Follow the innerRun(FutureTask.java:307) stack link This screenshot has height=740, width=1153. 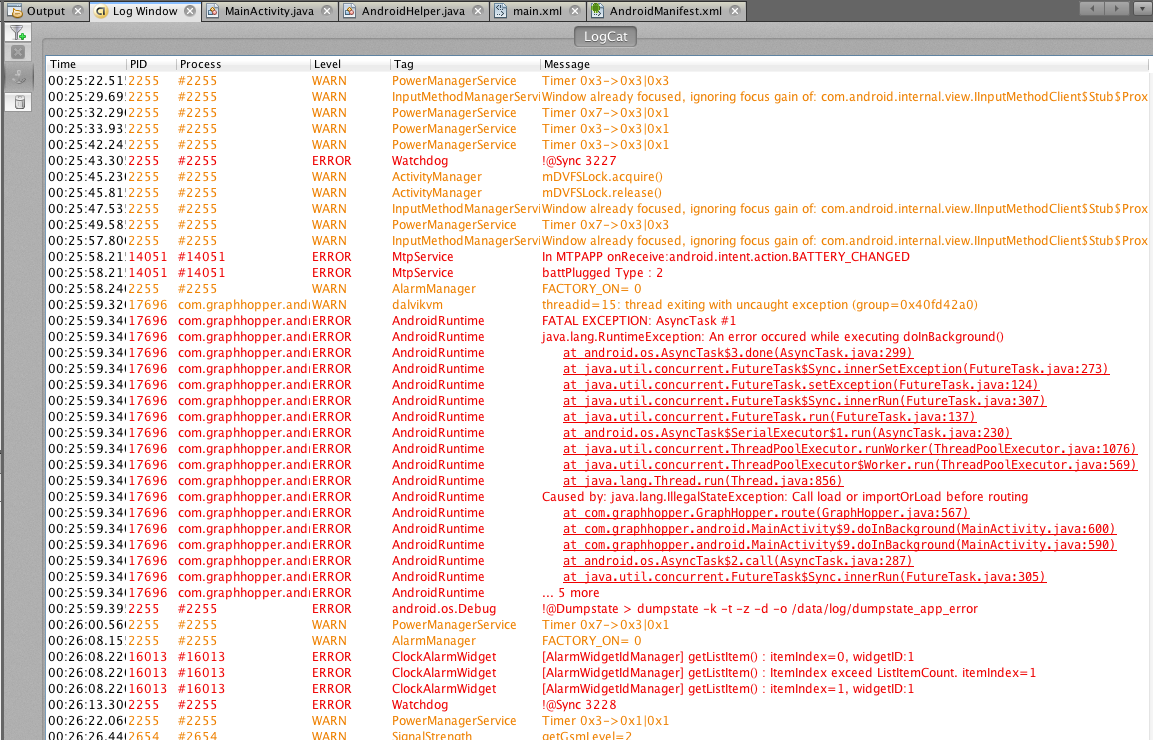[804, 401]
